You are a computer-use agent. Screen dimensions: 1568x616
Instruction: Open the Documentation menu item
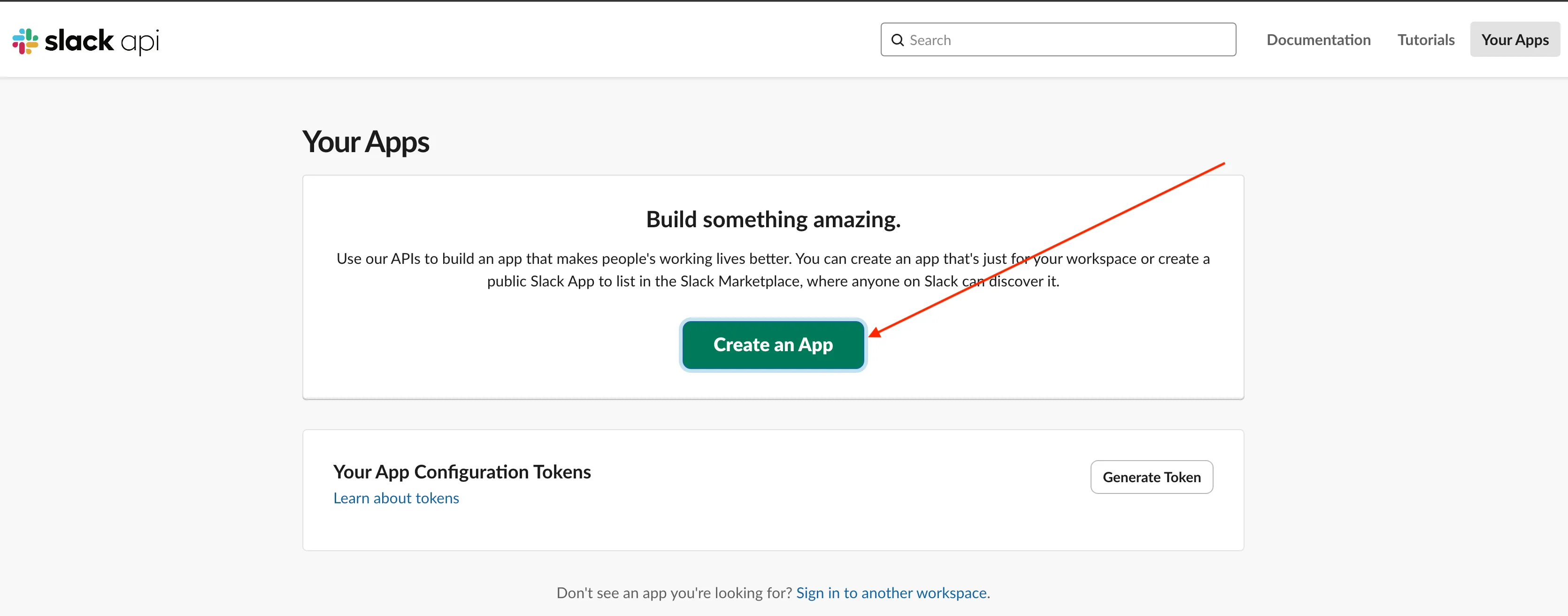click(x=1318, y=39)
